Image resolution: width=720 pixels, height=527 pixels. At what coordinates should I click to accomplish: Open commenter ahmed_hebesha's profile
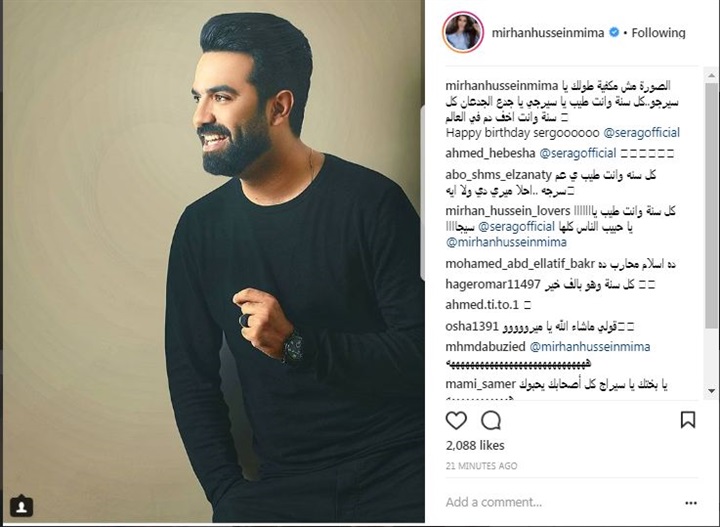490,153
